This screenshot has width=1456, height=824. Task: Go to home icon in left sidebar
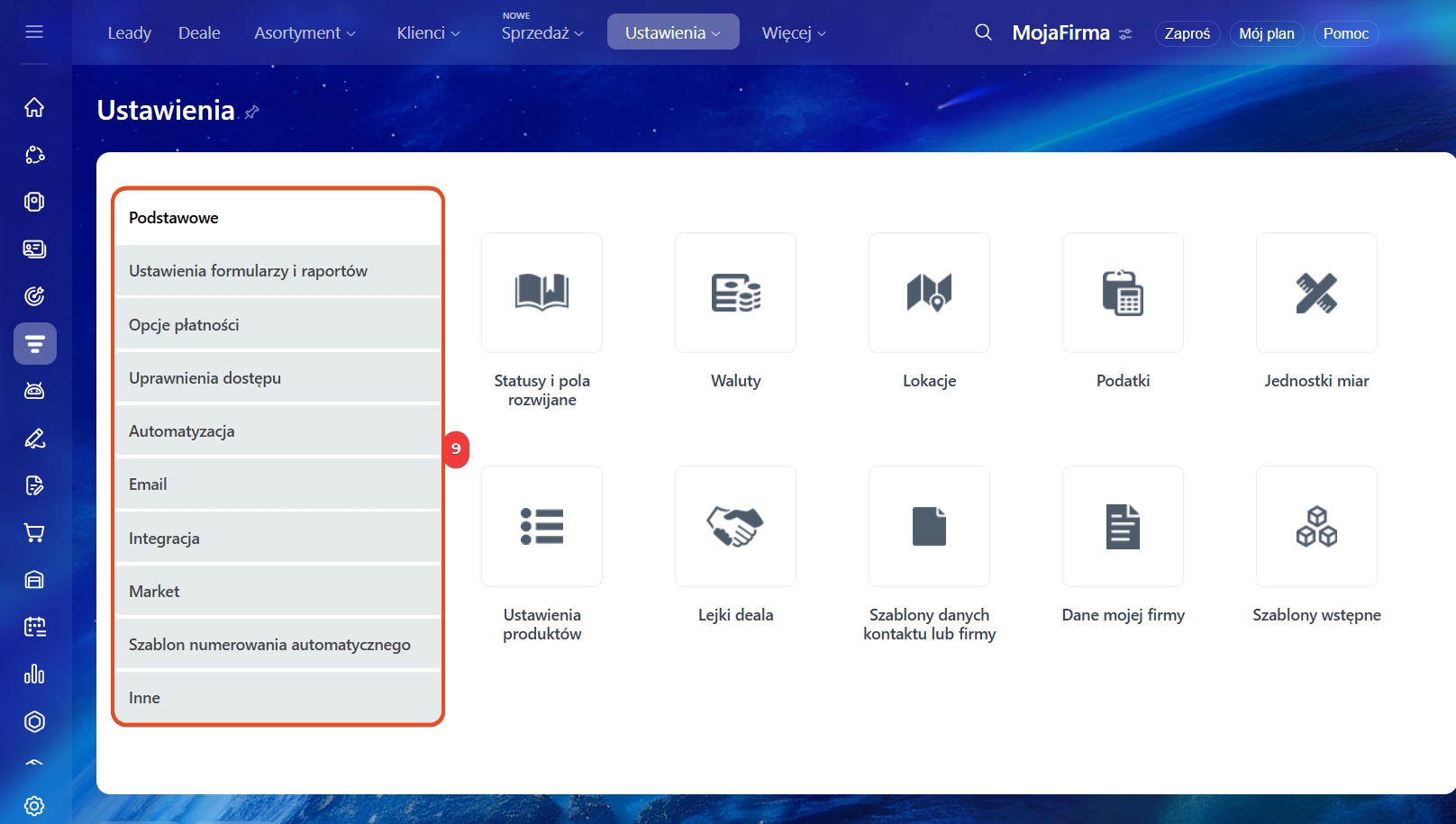34,107
